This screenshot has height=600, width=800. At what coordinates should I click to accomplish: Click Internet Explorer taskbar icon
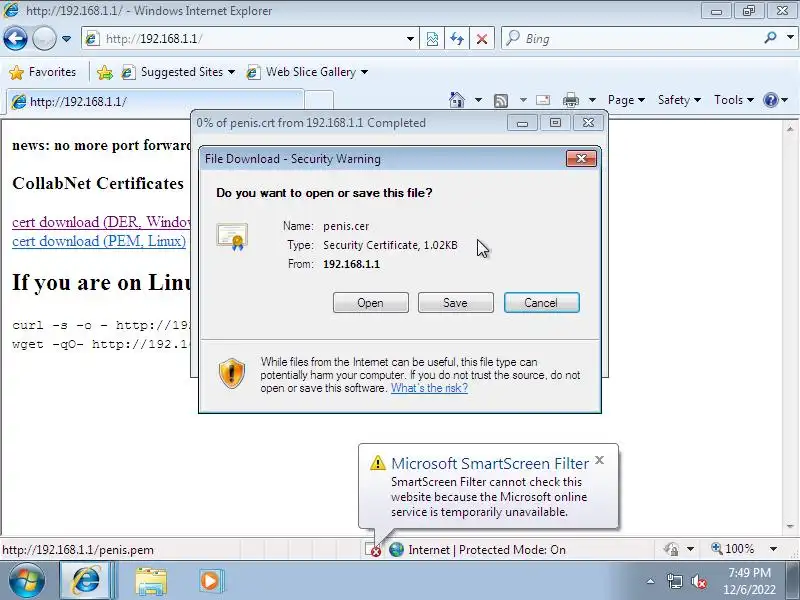[85, 581]
